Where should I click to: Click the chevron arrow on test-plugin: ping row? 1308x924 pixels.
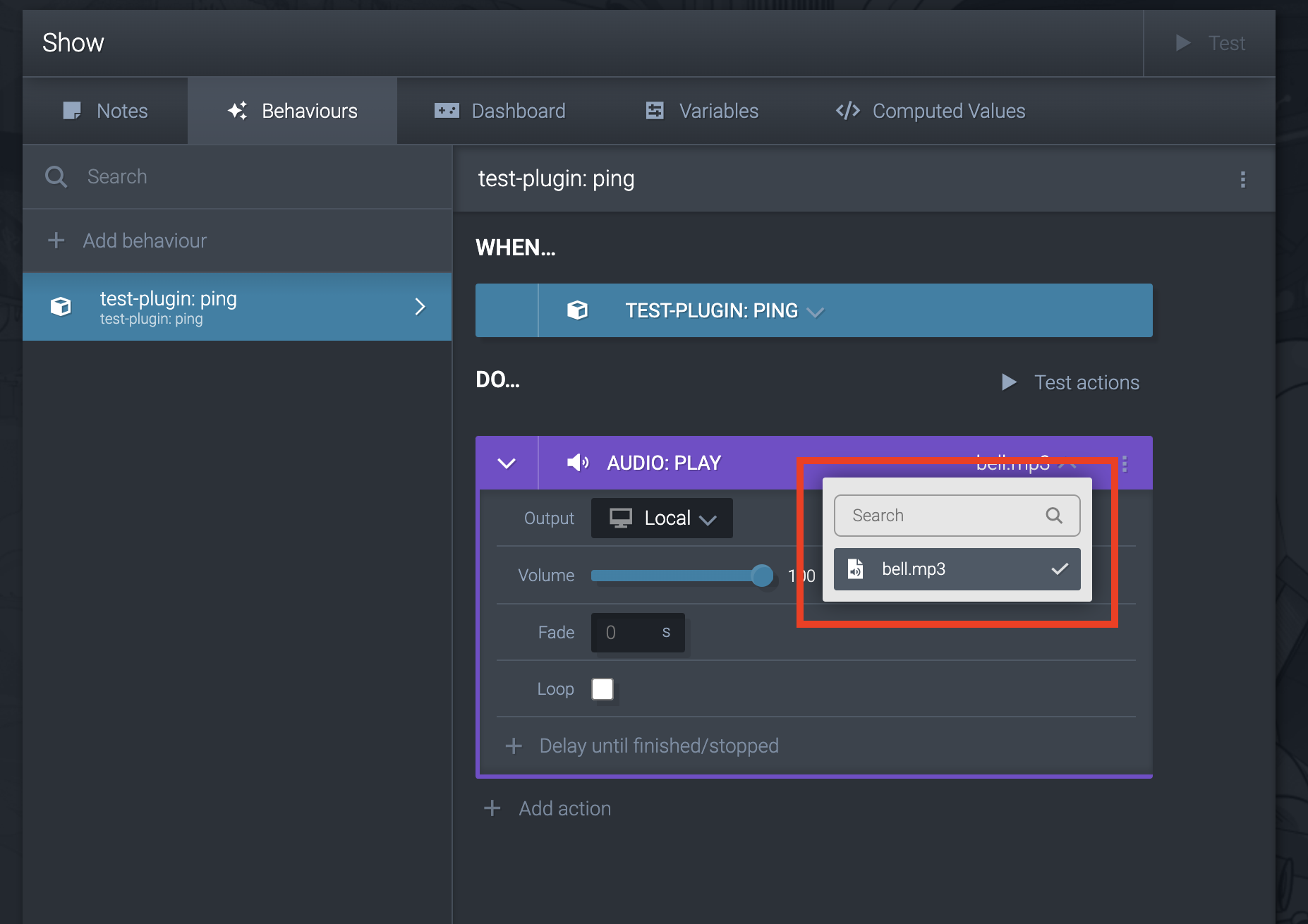pyautogui.click(x=420, y=307)
